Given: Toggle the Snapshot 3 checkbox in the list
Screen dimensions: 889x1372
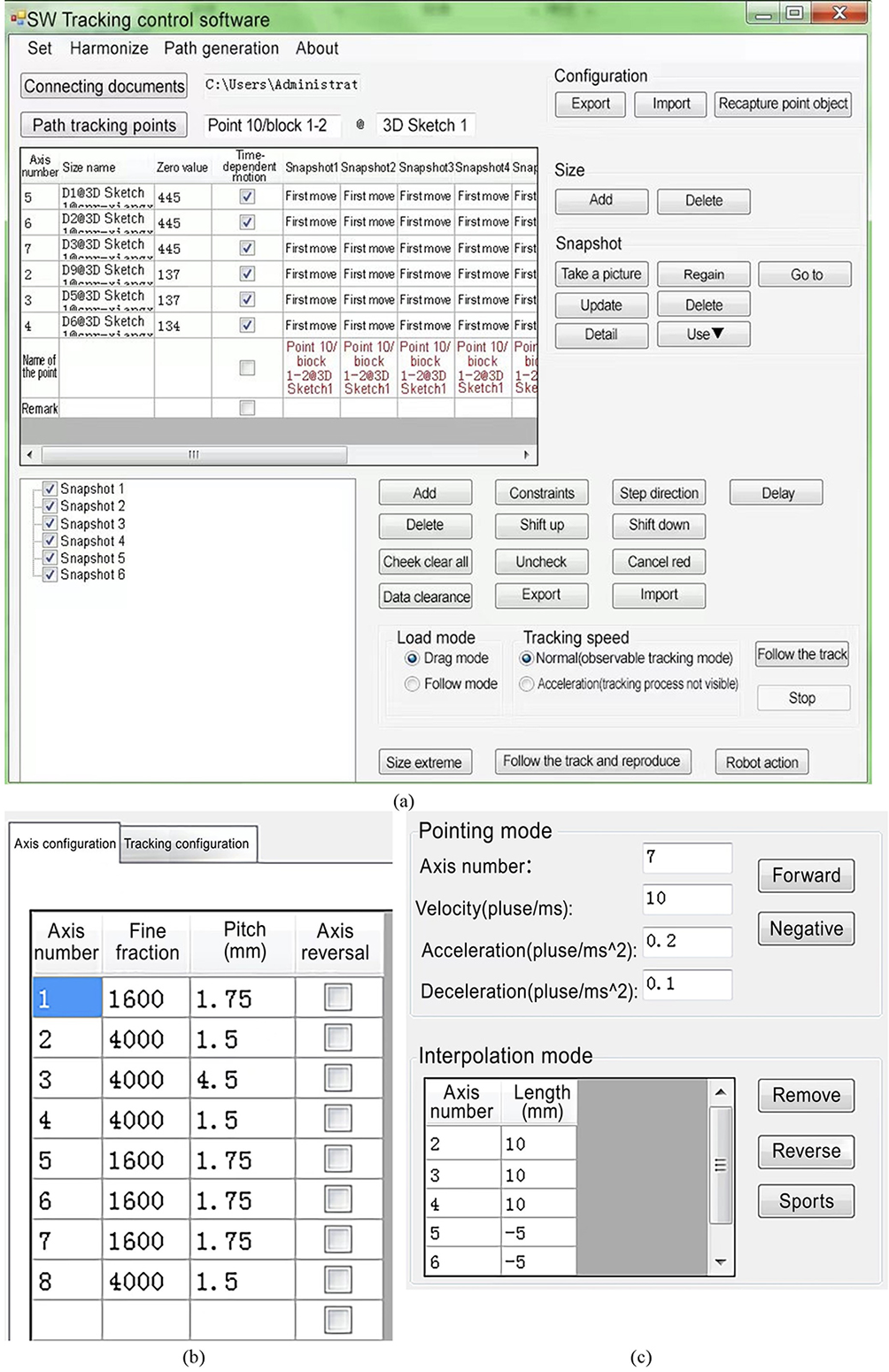Looking at the screenshot, I should pyautogui.click(x=50, y=523).
